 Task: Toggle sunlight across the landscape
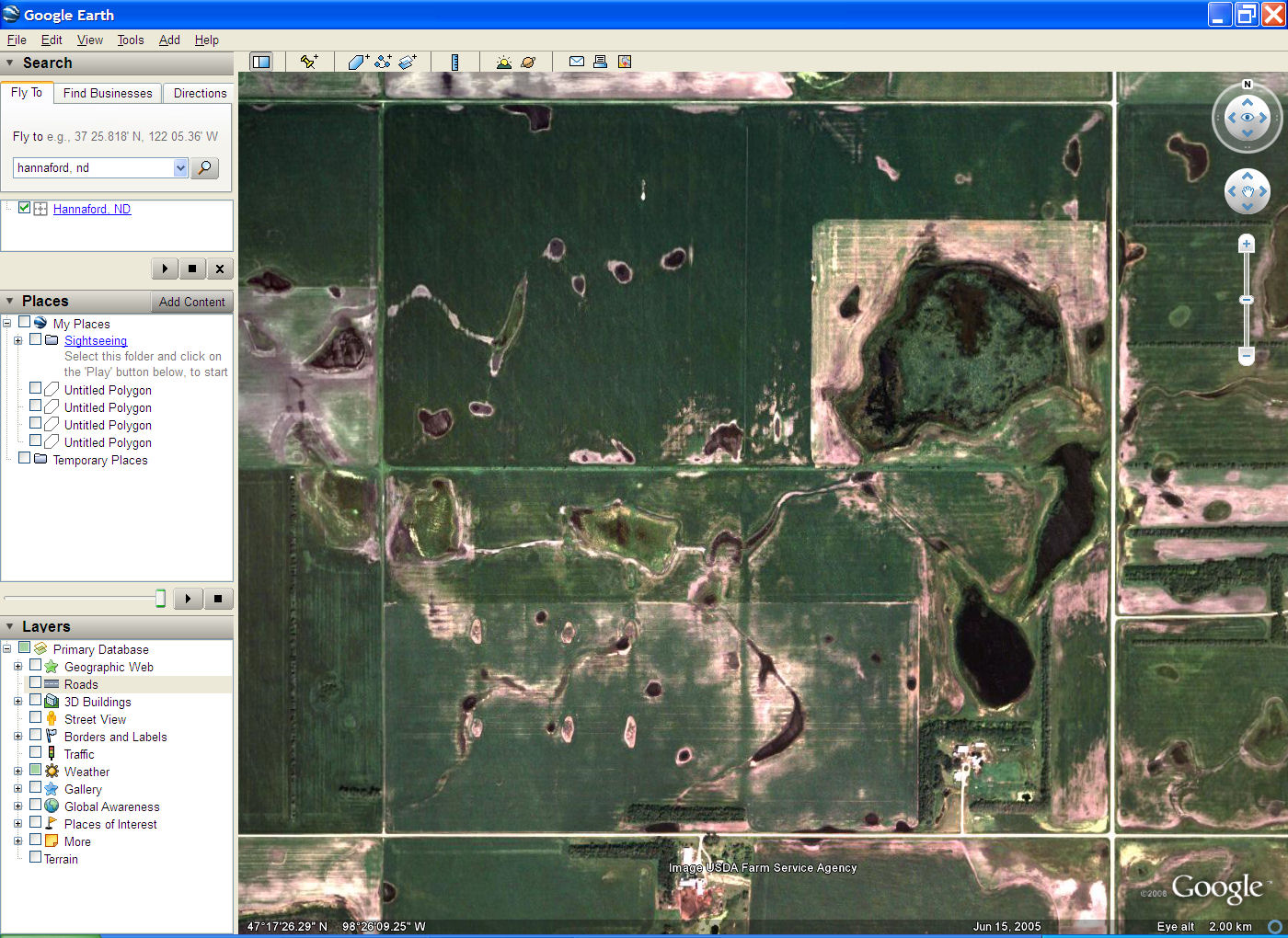(x=503, y=62)
